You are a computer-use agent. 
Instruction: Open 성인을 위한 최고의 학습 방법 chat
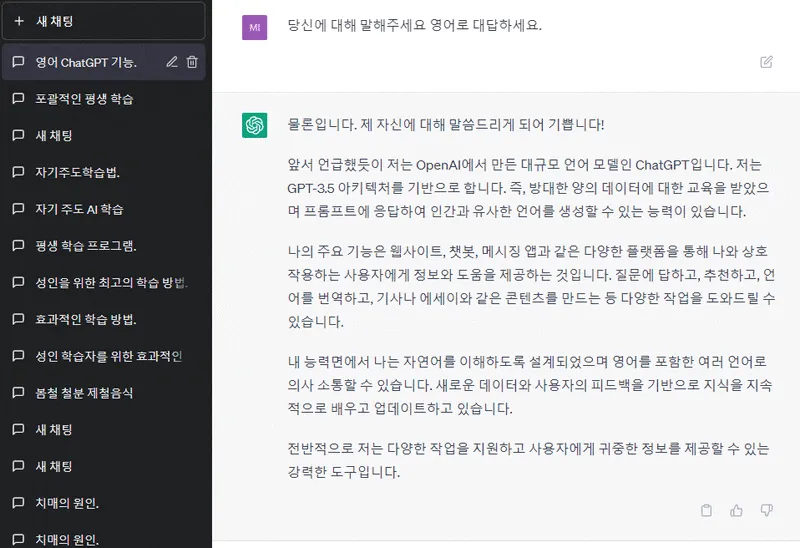[x=104, y=283]
